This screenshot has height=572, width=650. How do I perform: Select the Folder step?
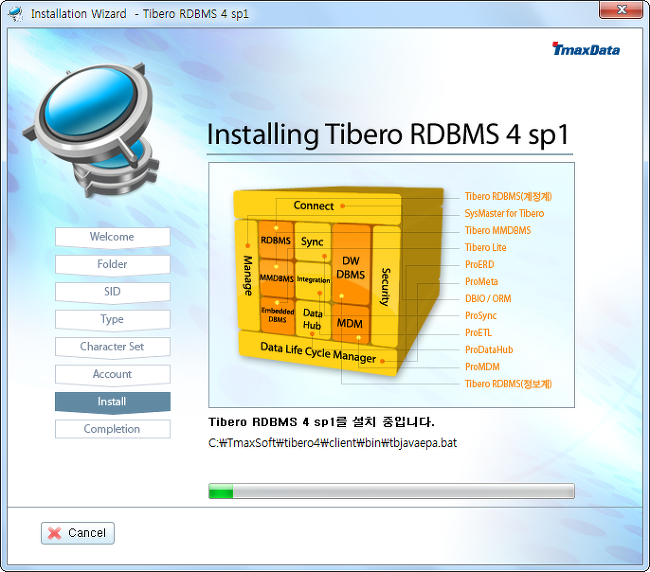[112, 264]
